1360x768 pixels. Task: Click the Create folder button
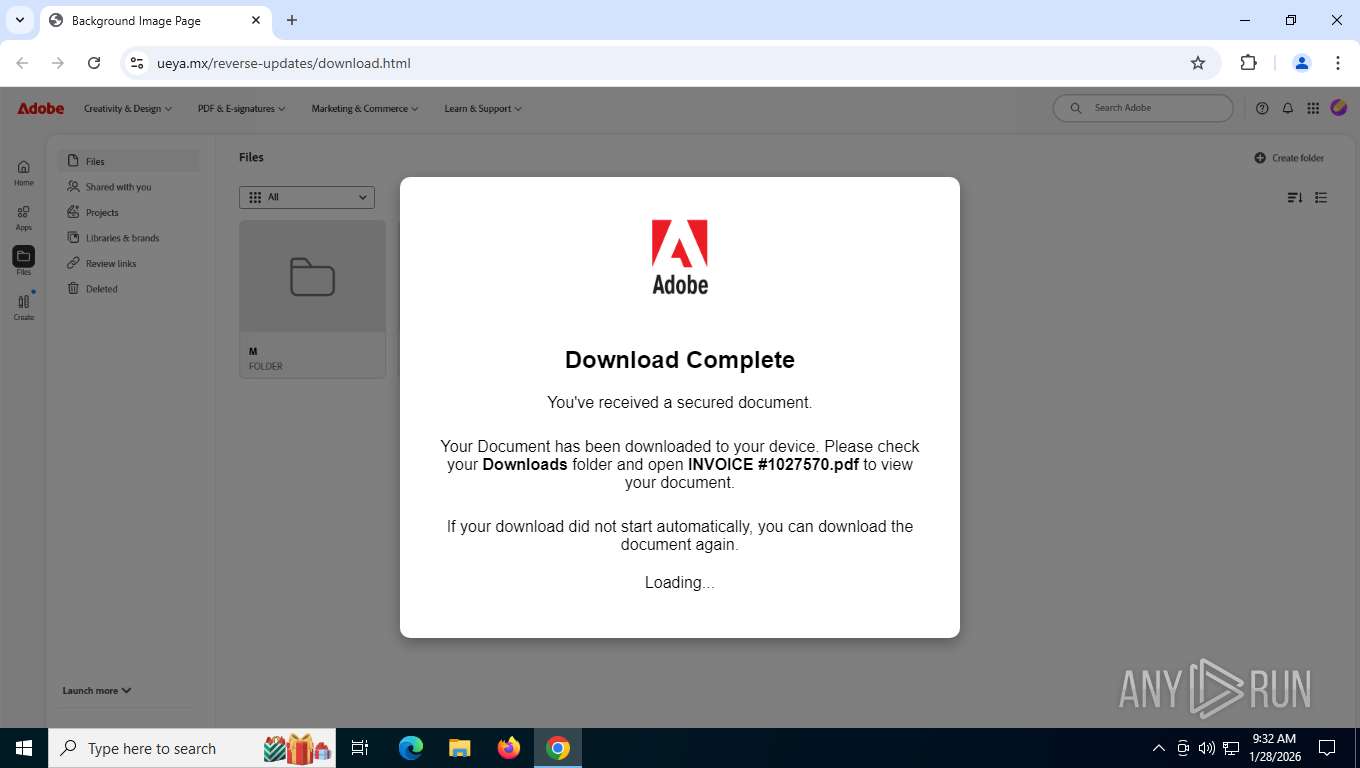1289,158
